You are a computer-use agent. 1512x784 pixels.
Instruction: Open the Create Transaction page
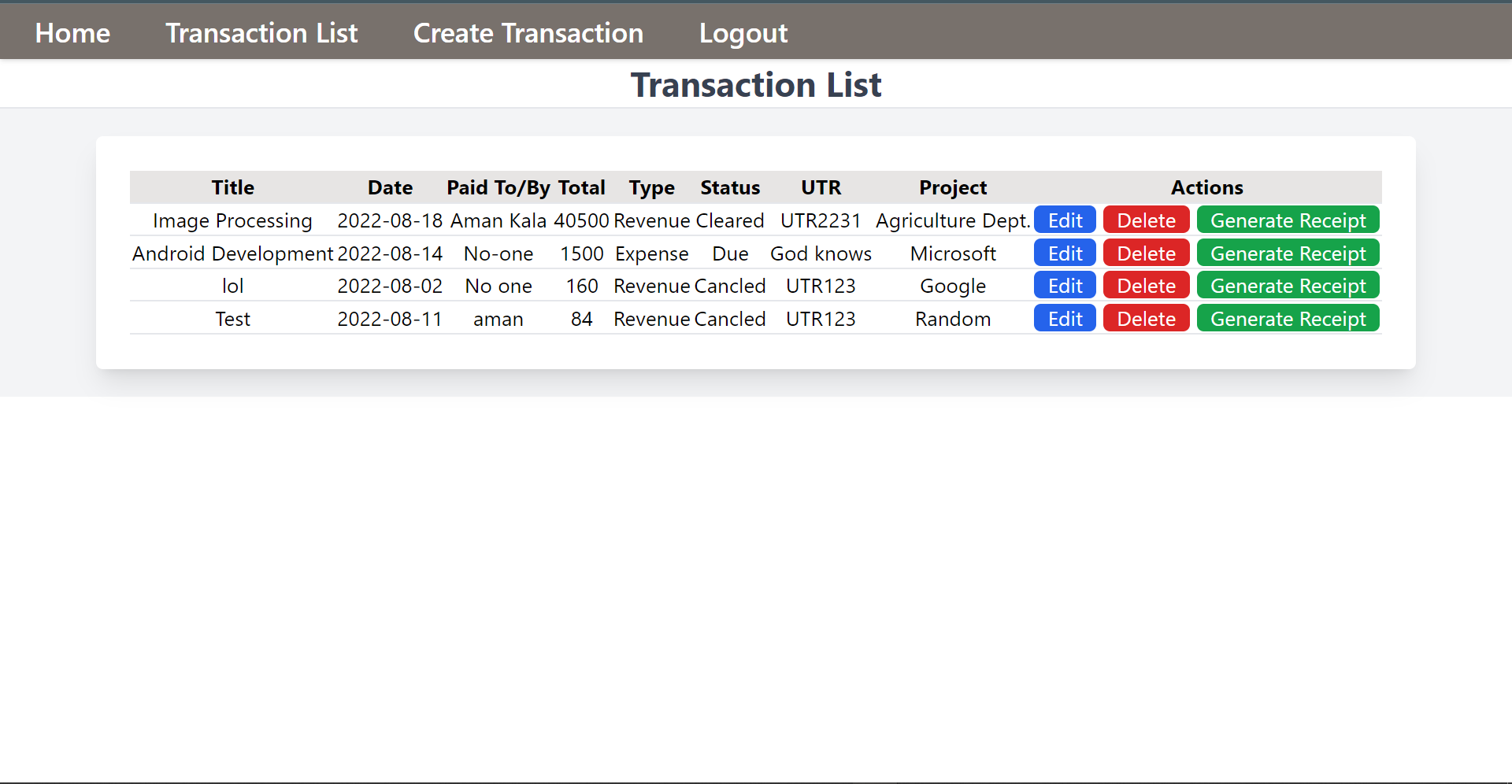[528, 33]
